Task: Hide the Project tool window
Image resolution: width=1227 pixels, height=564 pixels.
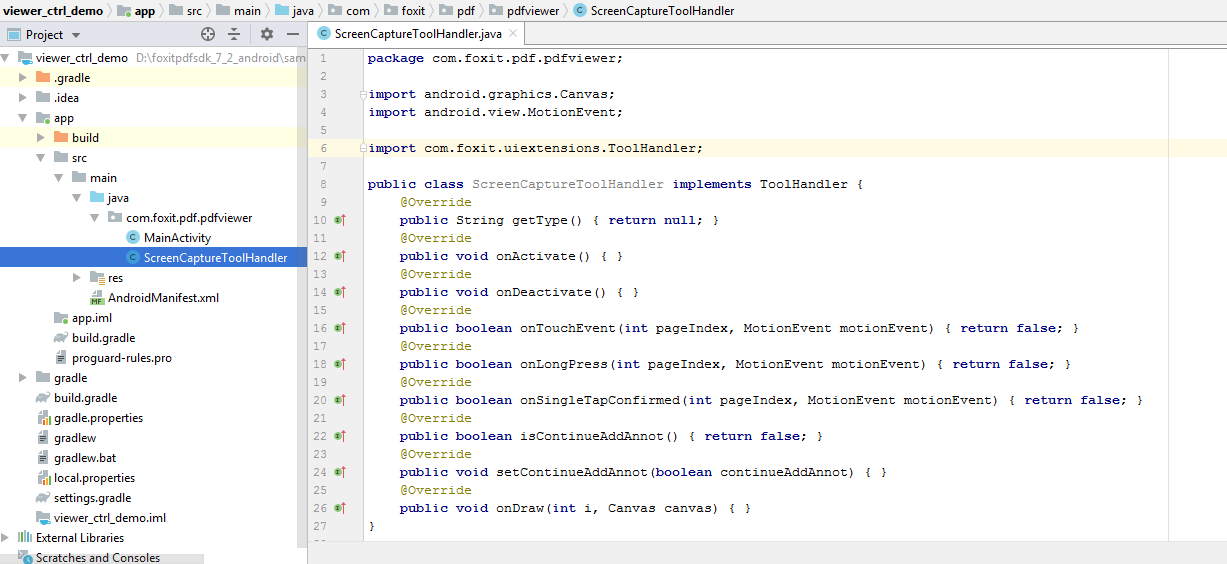Action: [291, 34]
